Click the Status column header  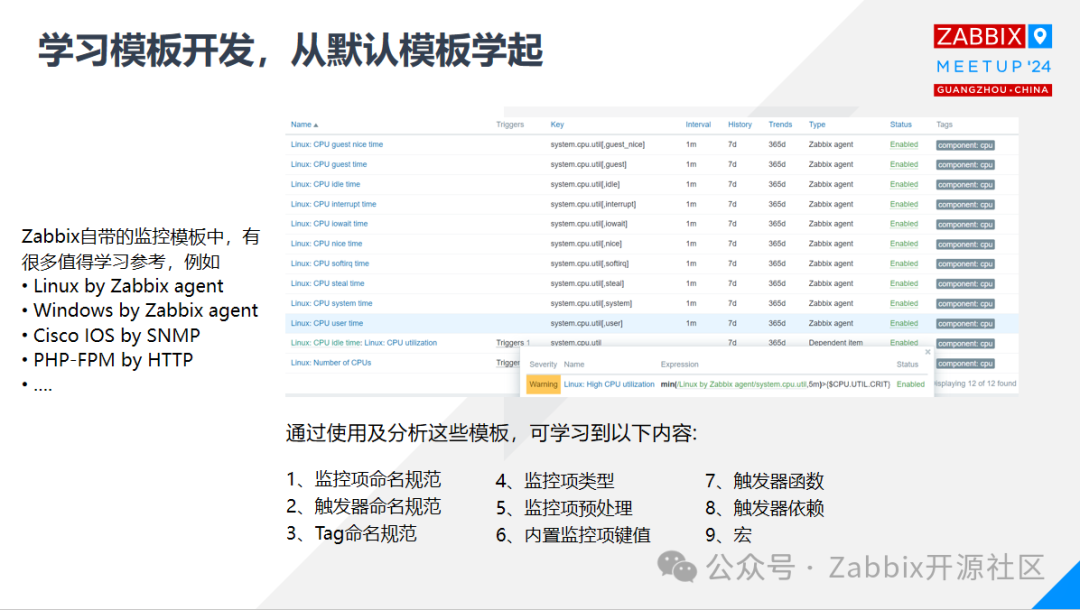click(x=900, y=125)
